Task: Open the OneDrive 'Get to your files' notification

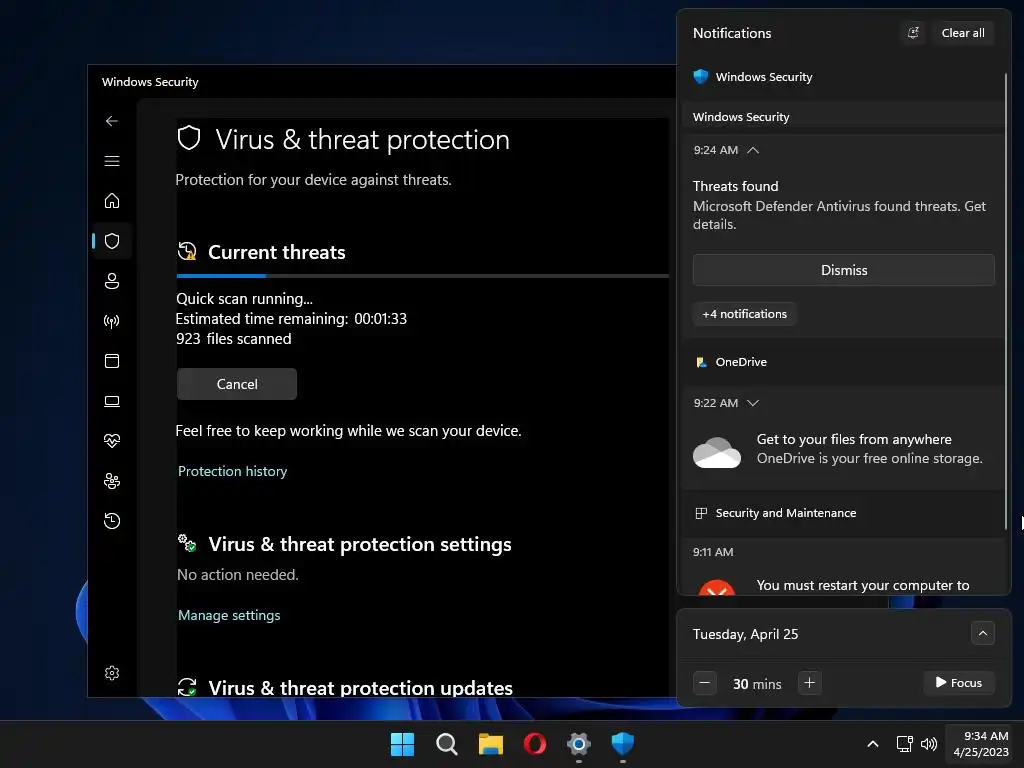Action: pos(842,449)
